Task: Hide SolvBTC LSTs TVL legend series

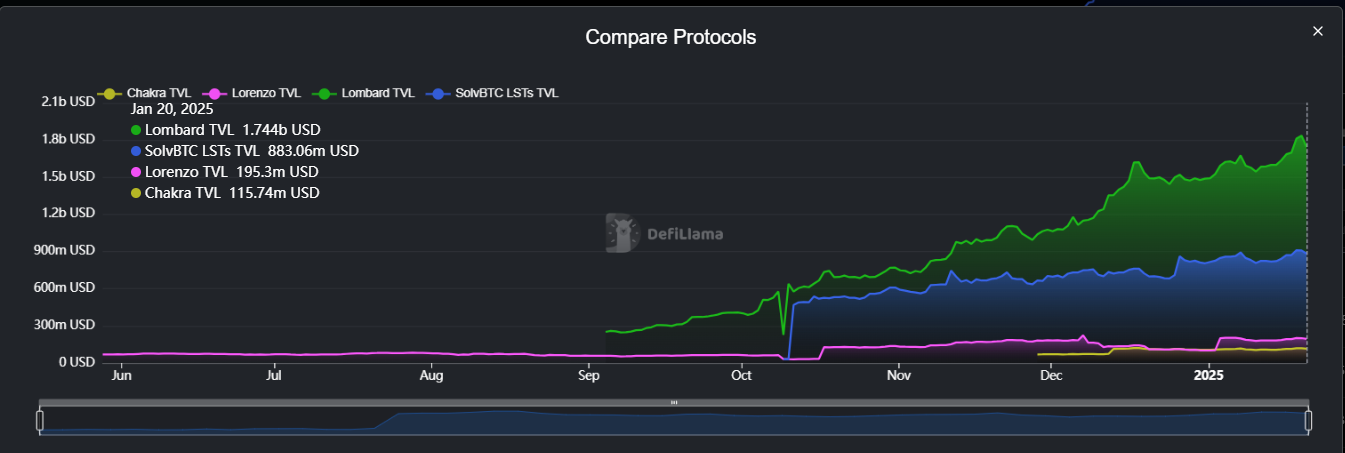Action: (x=494, y=93)
